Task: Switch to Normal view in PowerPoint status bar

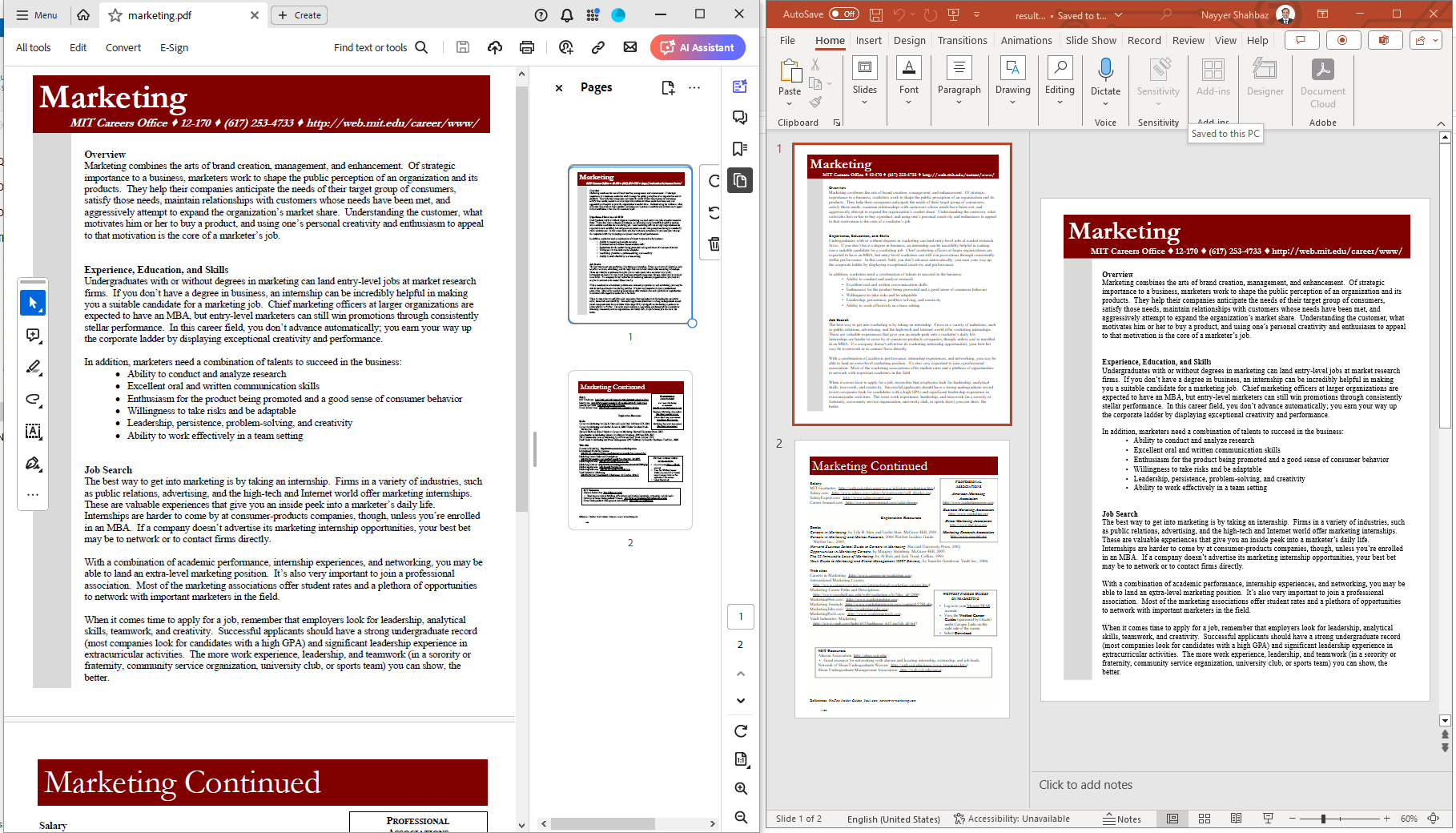Action: [1172, 819]
